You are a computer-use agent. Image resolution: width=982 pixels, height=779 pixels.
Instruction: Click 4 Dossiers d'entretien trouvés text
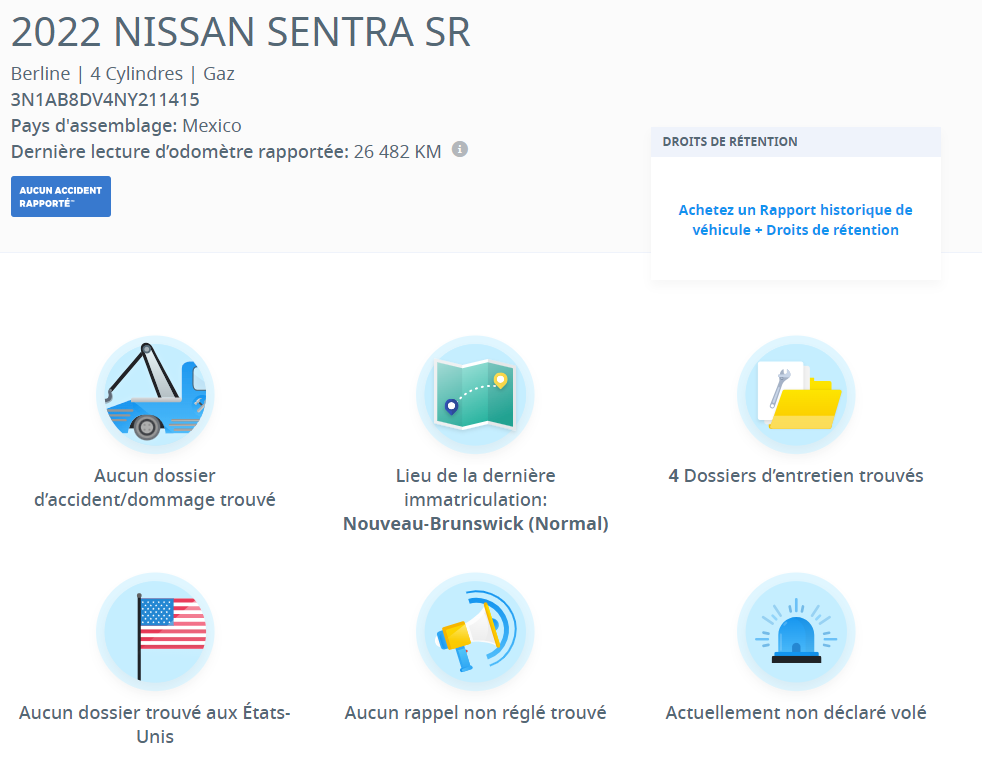click(796, 476)
